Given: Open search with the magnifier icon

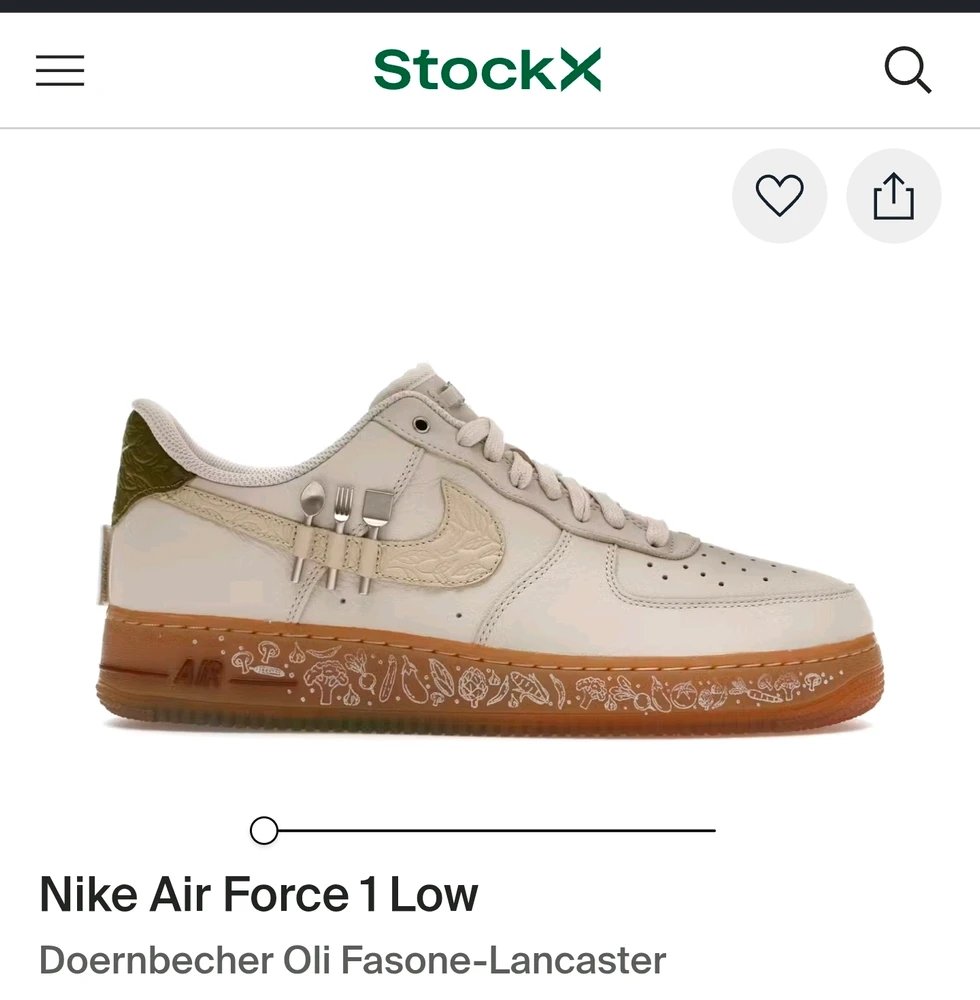Looking at the screenshot, I should [907, 71].
